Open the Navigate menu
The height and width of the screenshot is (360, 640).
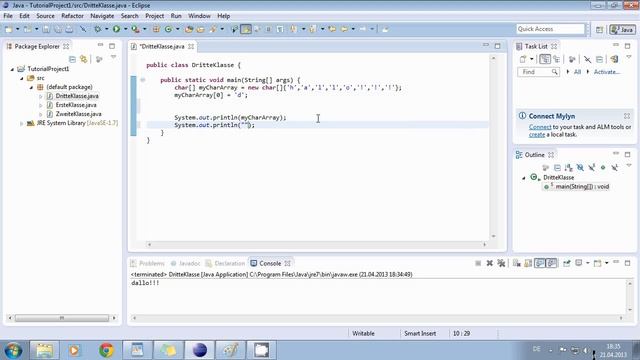(102, 16)
